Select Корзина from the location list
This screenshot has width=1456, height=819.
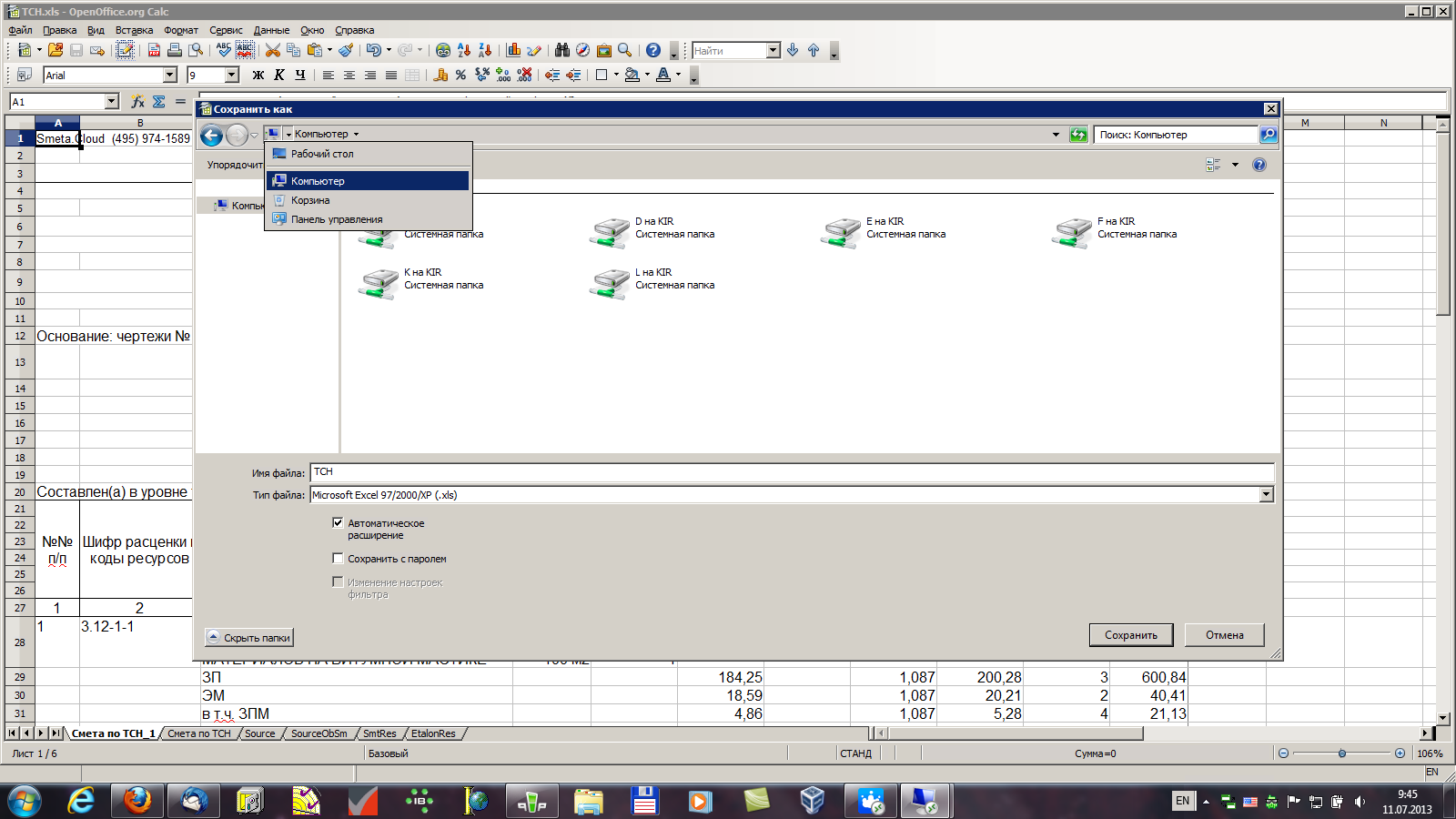coord(368,200)
